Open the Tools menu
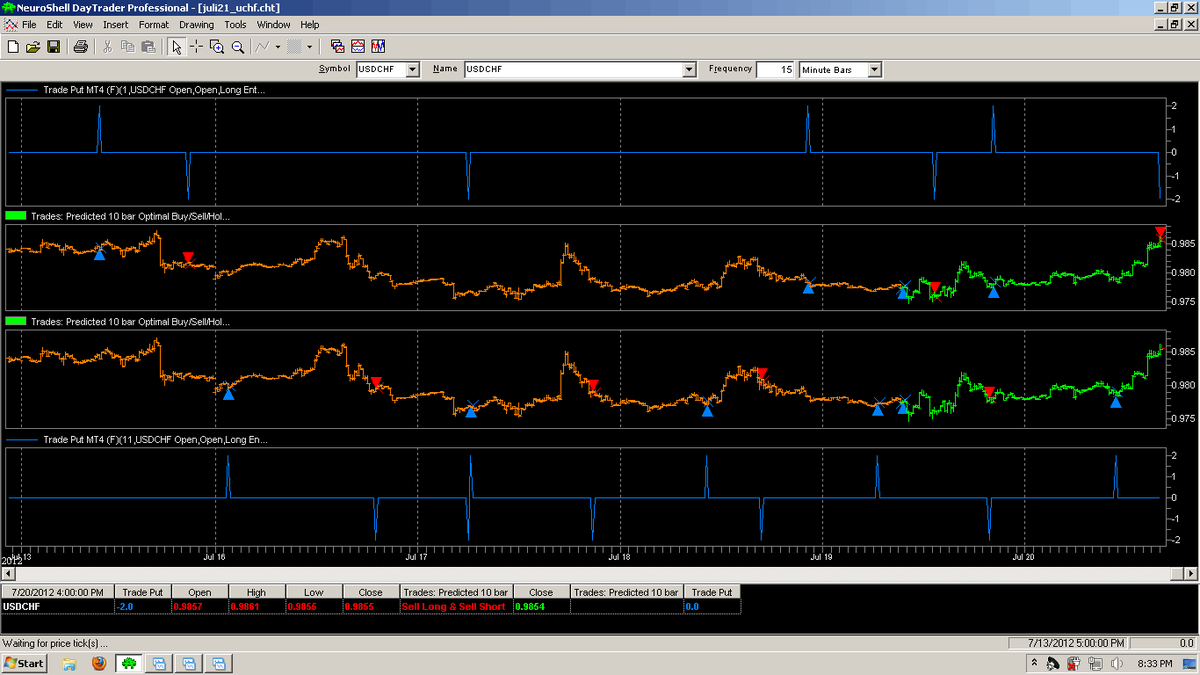This screenshot has width=1200, height=675. [x=235, y=24]
